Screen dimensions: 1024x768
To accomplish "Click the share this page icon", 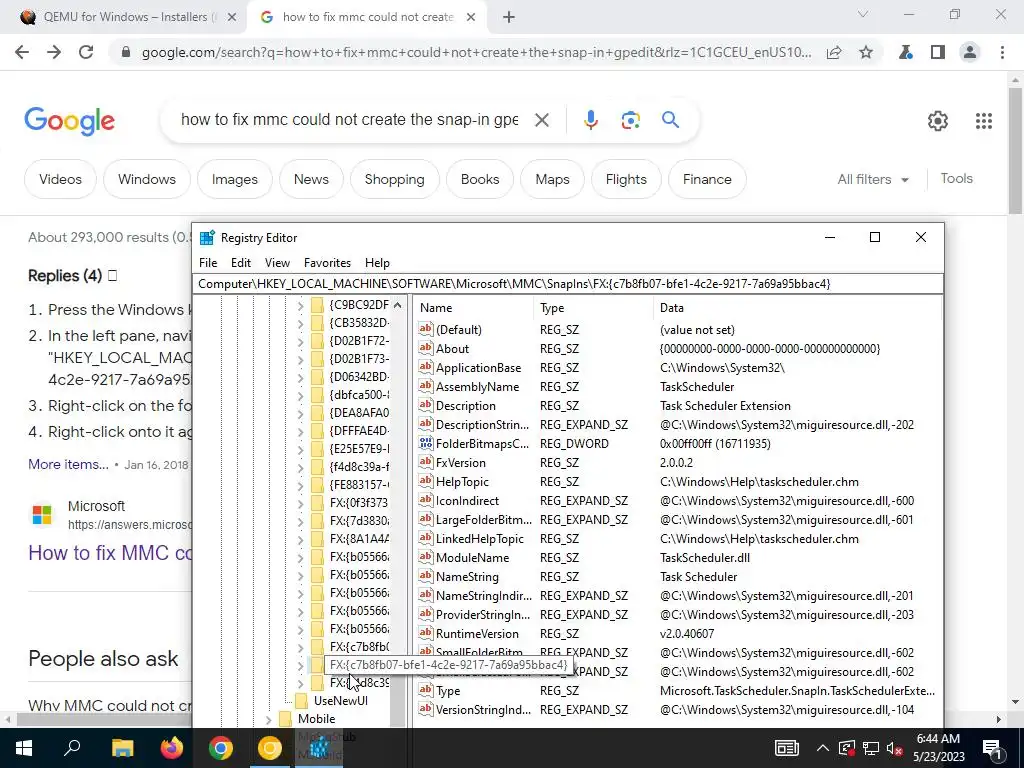I will (x=833, y=52).
